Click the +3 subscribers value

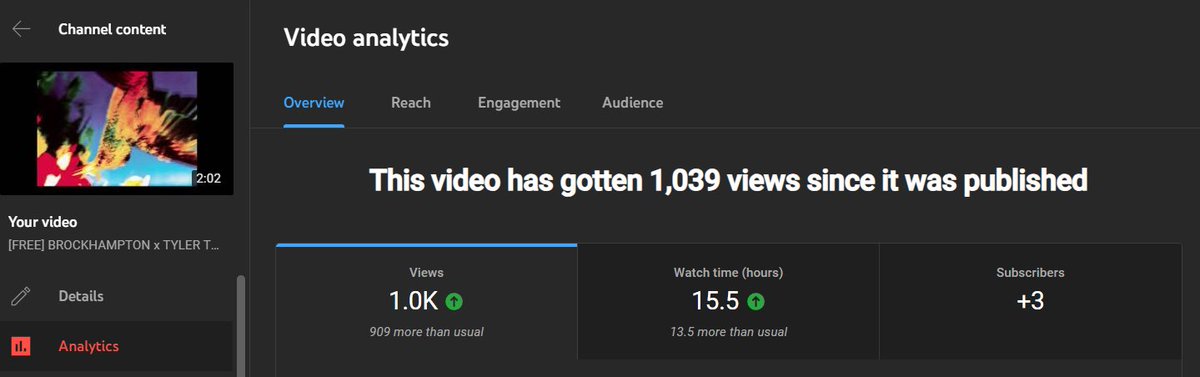tap(1030, 300)
